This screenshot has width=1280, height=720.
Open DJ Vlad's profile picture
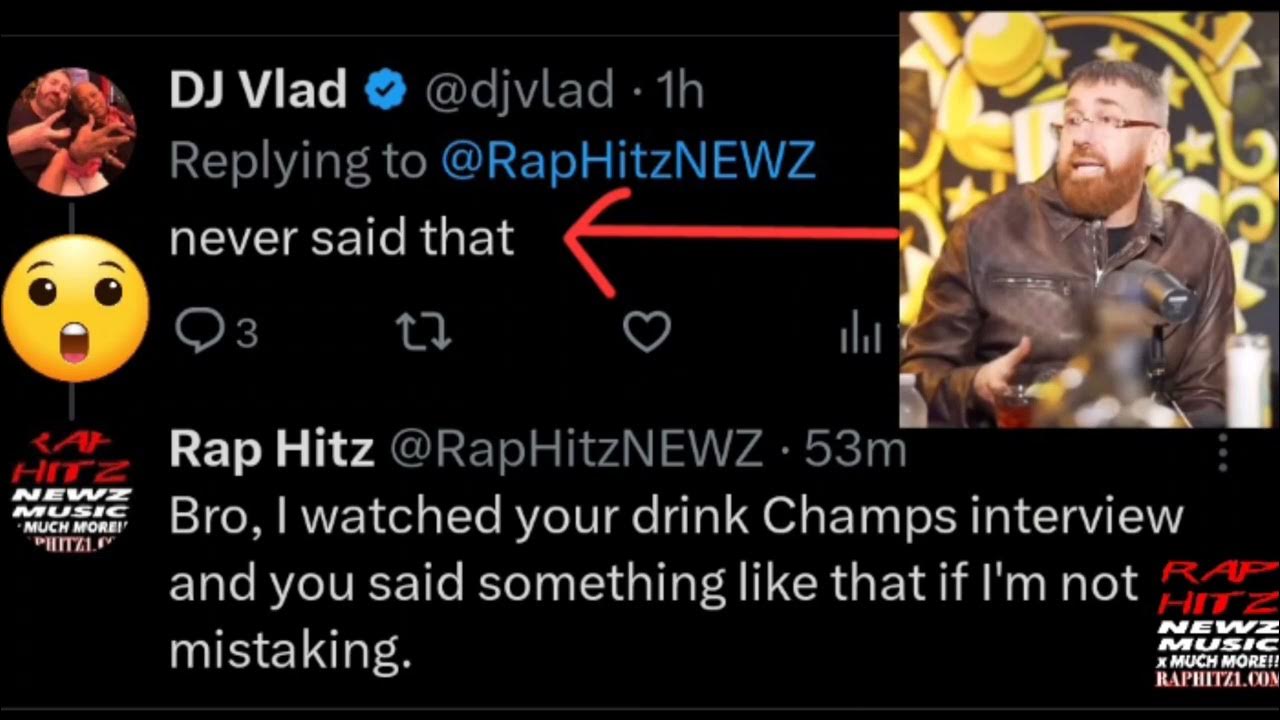pyautogui.click(x=71, y=131)
